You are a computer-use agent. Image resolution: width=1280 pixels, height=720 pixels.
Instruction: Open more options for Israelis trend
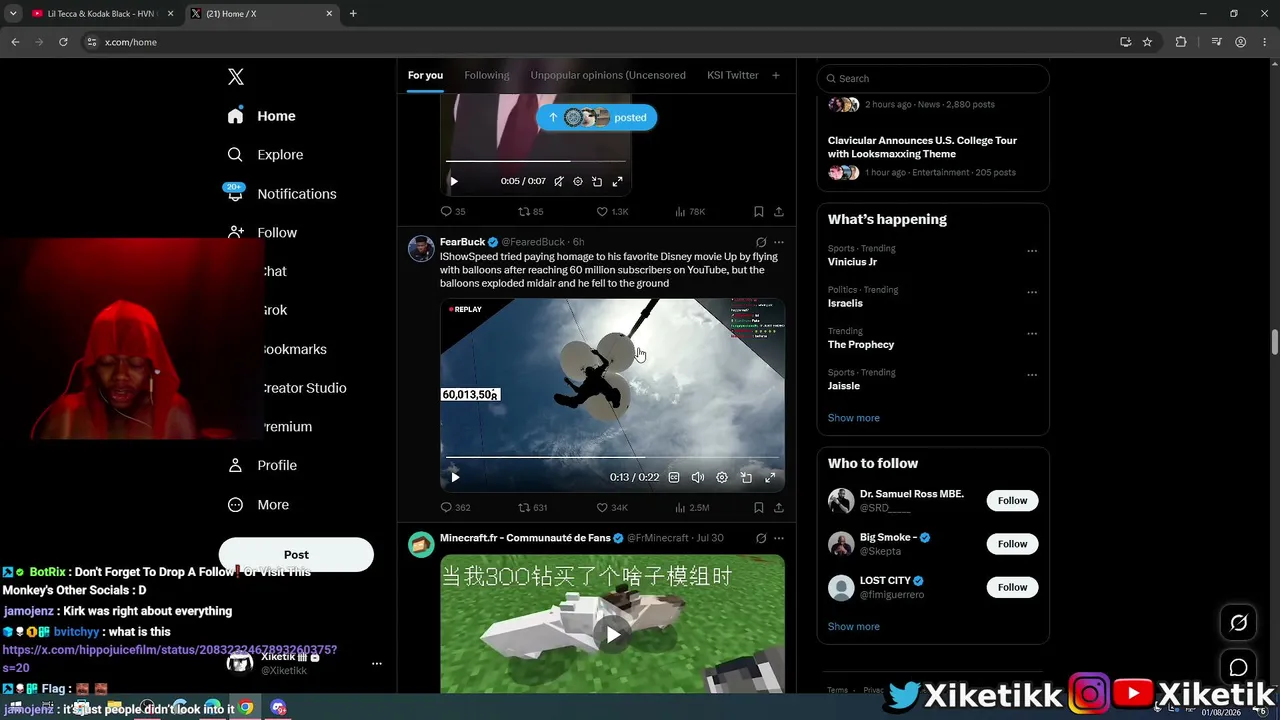[1032, 292]
